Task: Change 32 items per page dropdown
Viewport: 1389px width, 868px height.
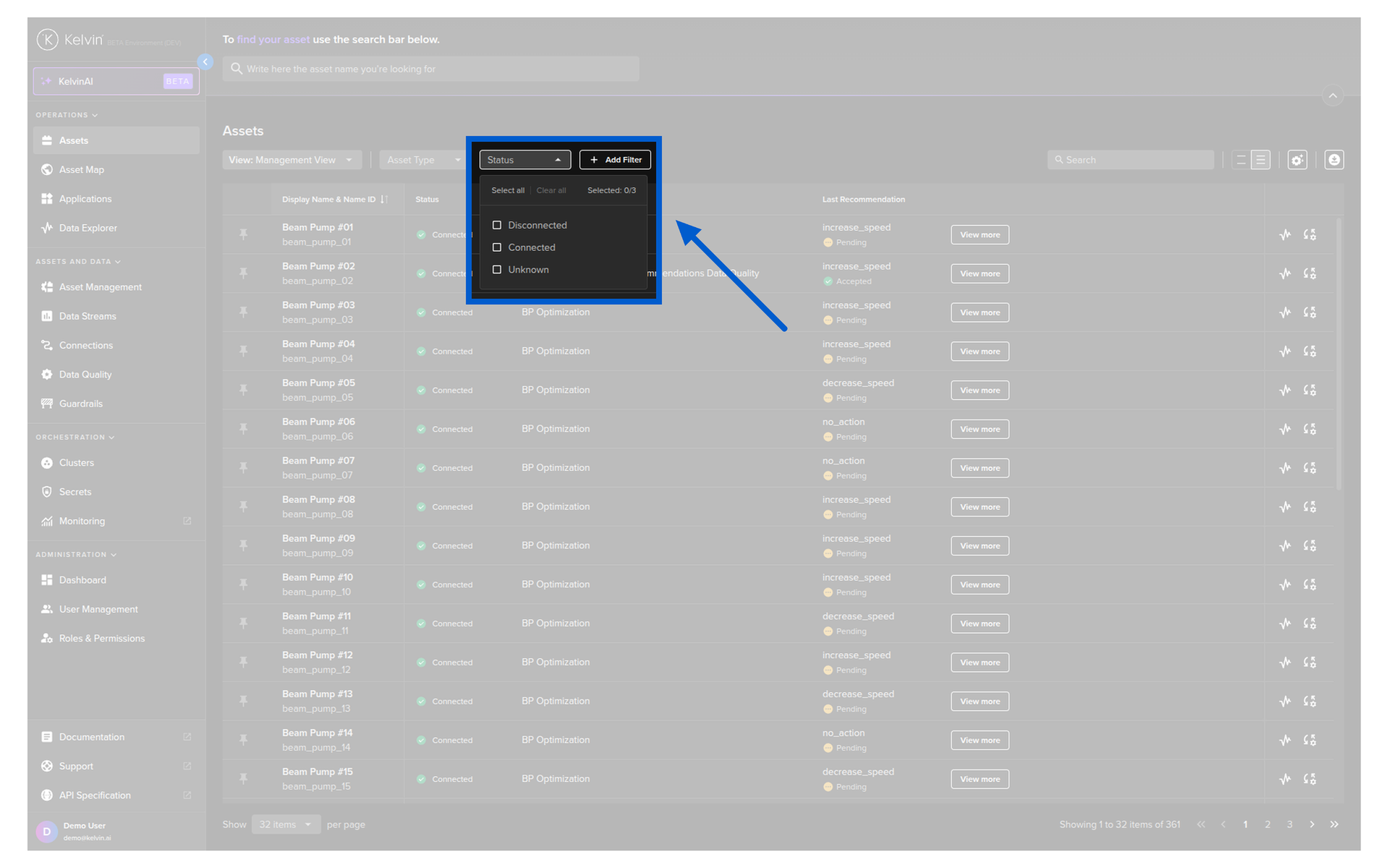Action: tap(286, 825)
